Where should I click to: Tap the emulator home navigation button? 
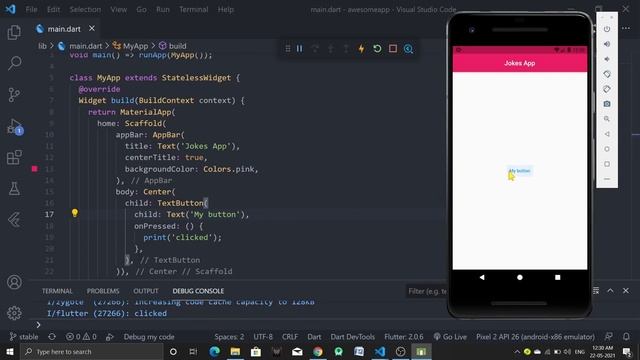pos(520,277)
